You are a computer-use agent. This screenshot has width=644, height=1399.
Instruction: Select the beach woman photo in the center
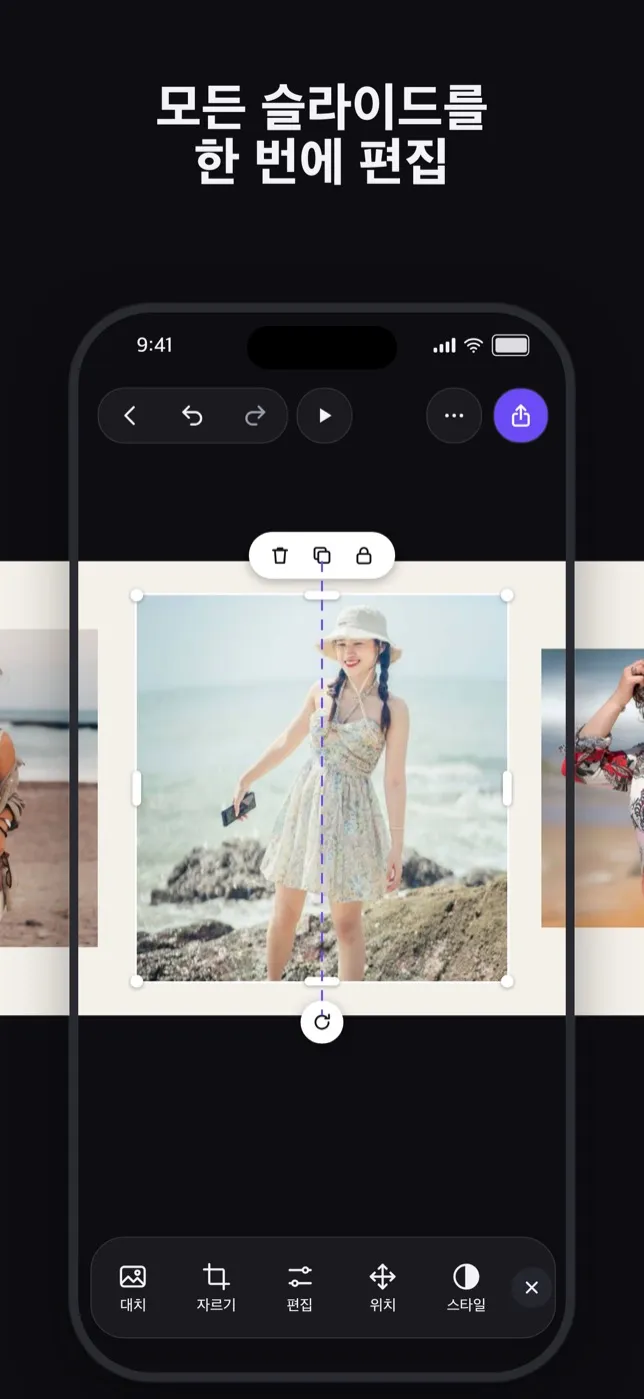pyautogui.click(x=322, y=788)
